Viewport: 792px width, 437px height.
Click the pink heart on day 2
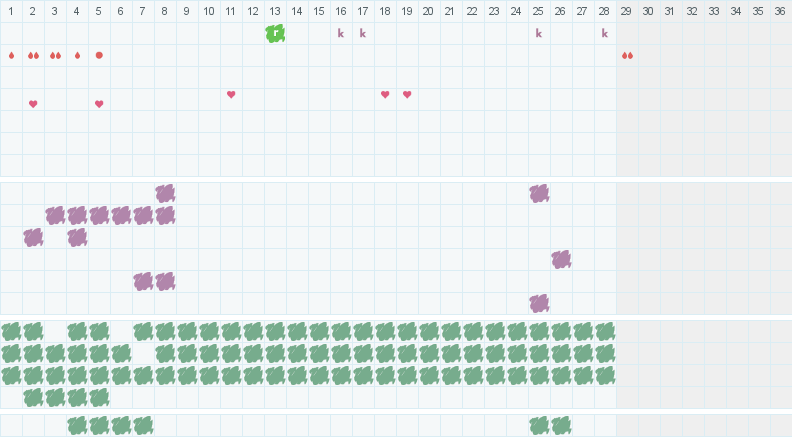click(33, 104)
